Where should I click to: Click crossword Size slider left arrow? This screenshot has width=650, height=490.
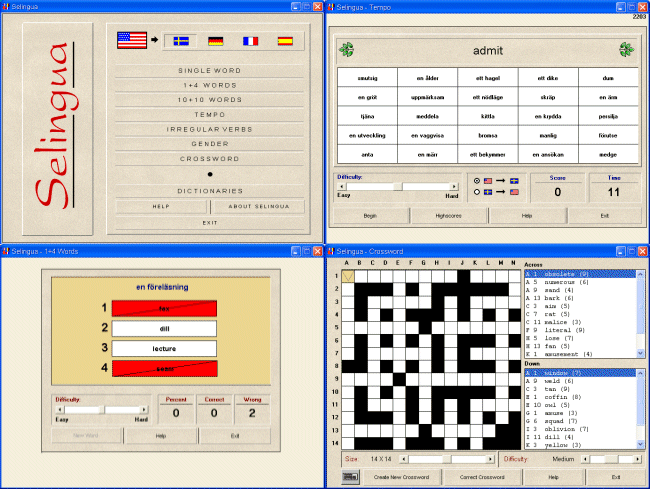click(404, 459)
